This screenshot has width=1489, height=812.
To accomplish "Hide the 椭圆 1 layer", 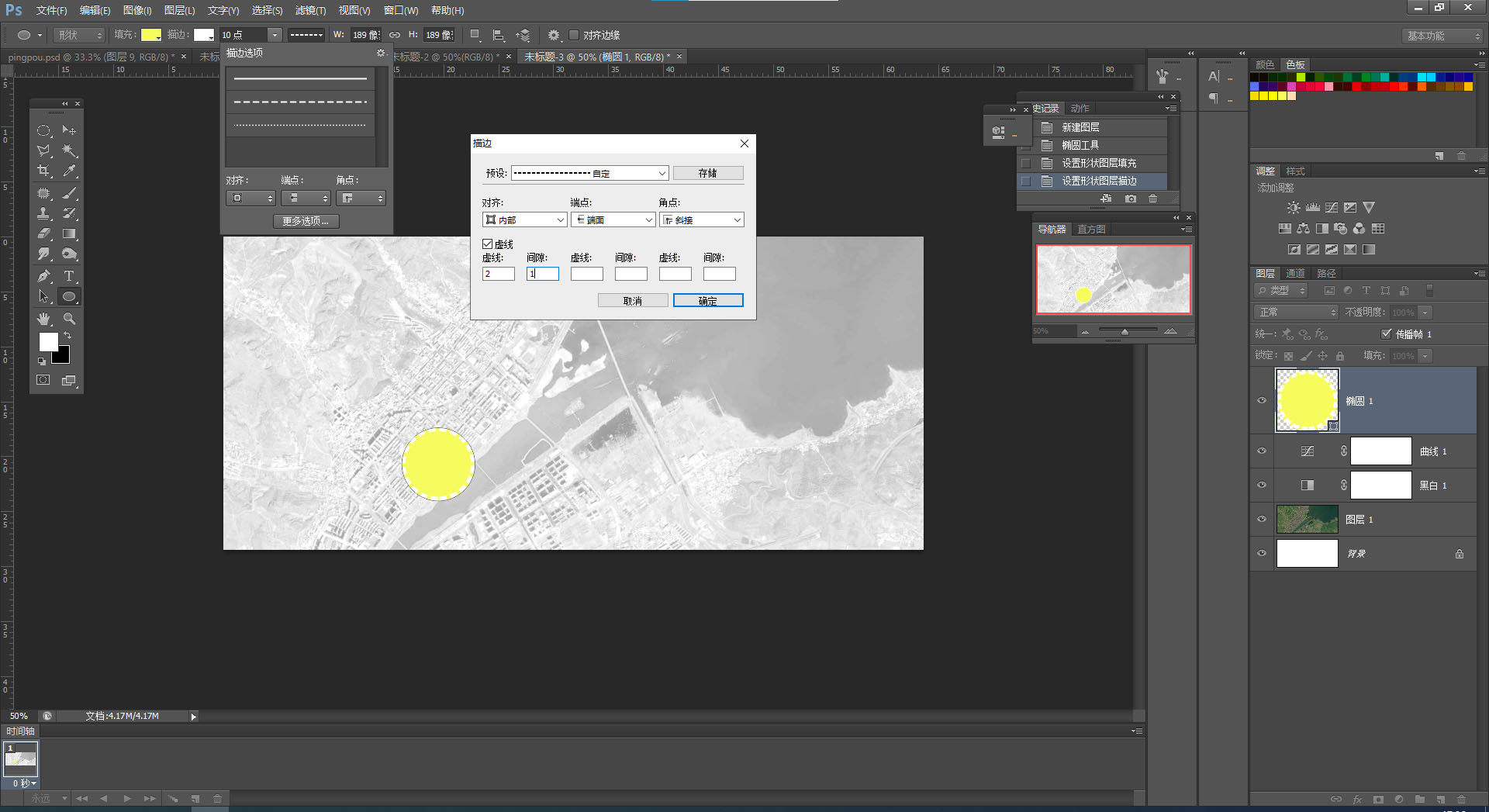I will 1262,401.
